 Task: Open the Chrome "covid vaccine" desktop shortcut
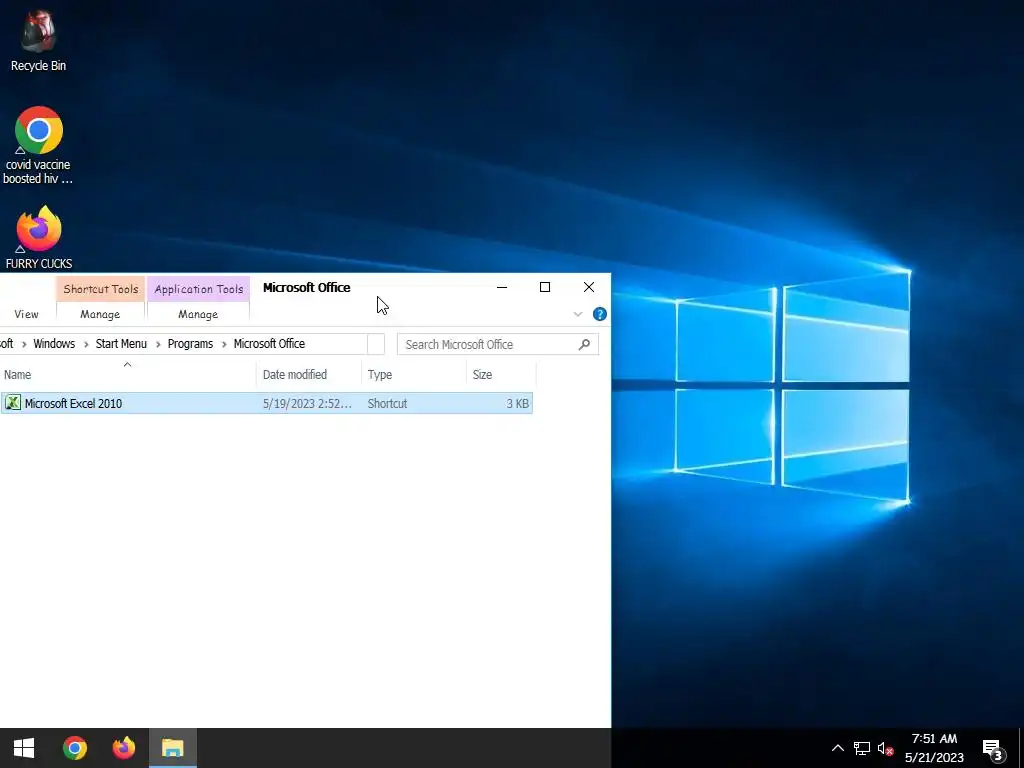(x=38, y=145)
